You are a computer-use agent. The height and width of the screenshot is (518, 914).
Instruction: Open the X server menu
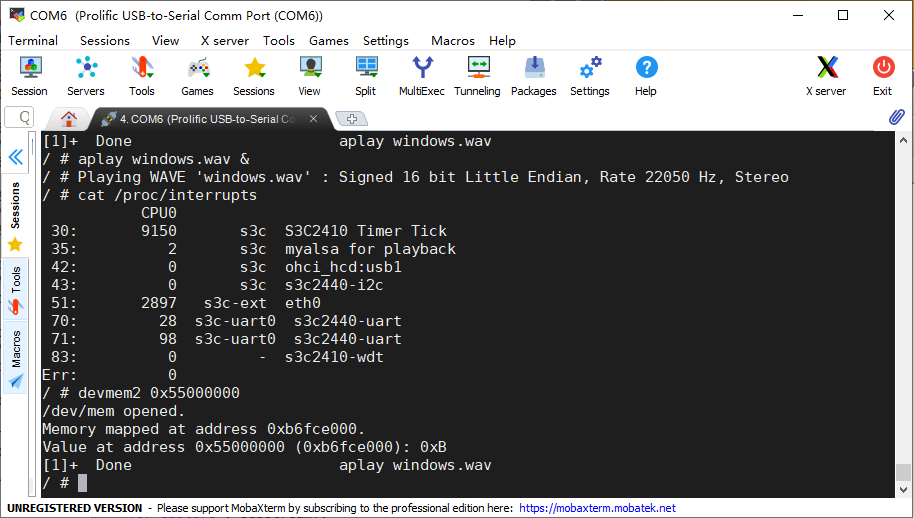point(224,41)
